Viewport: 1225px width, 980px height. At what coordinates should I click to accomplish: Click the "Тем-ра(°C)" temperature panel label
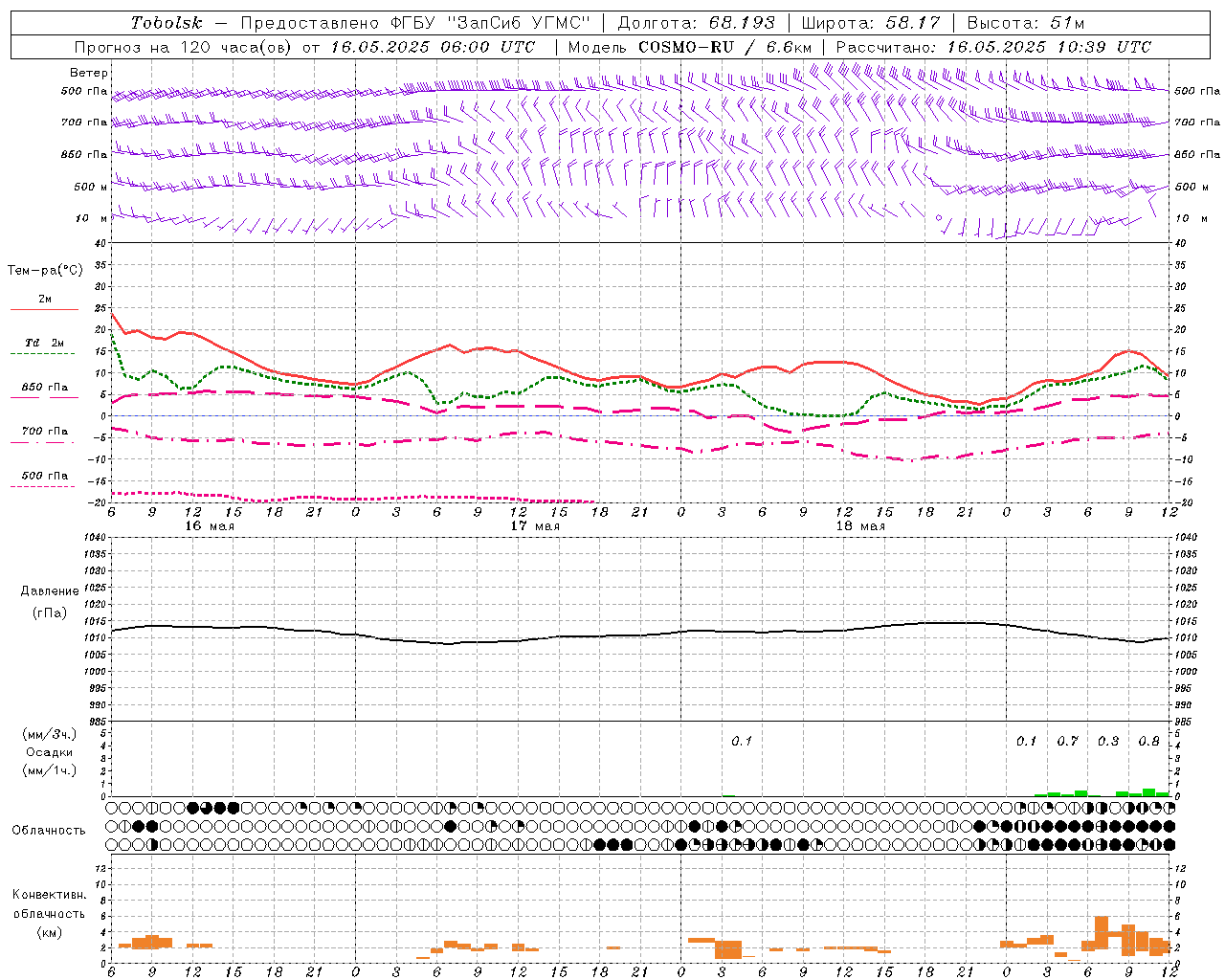coord(45,271)
